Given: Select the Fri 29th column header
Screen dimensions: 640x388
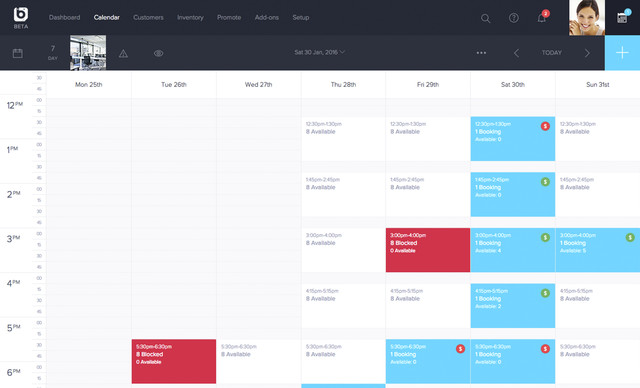Looking at the screenshot, I should coord(428,84).
